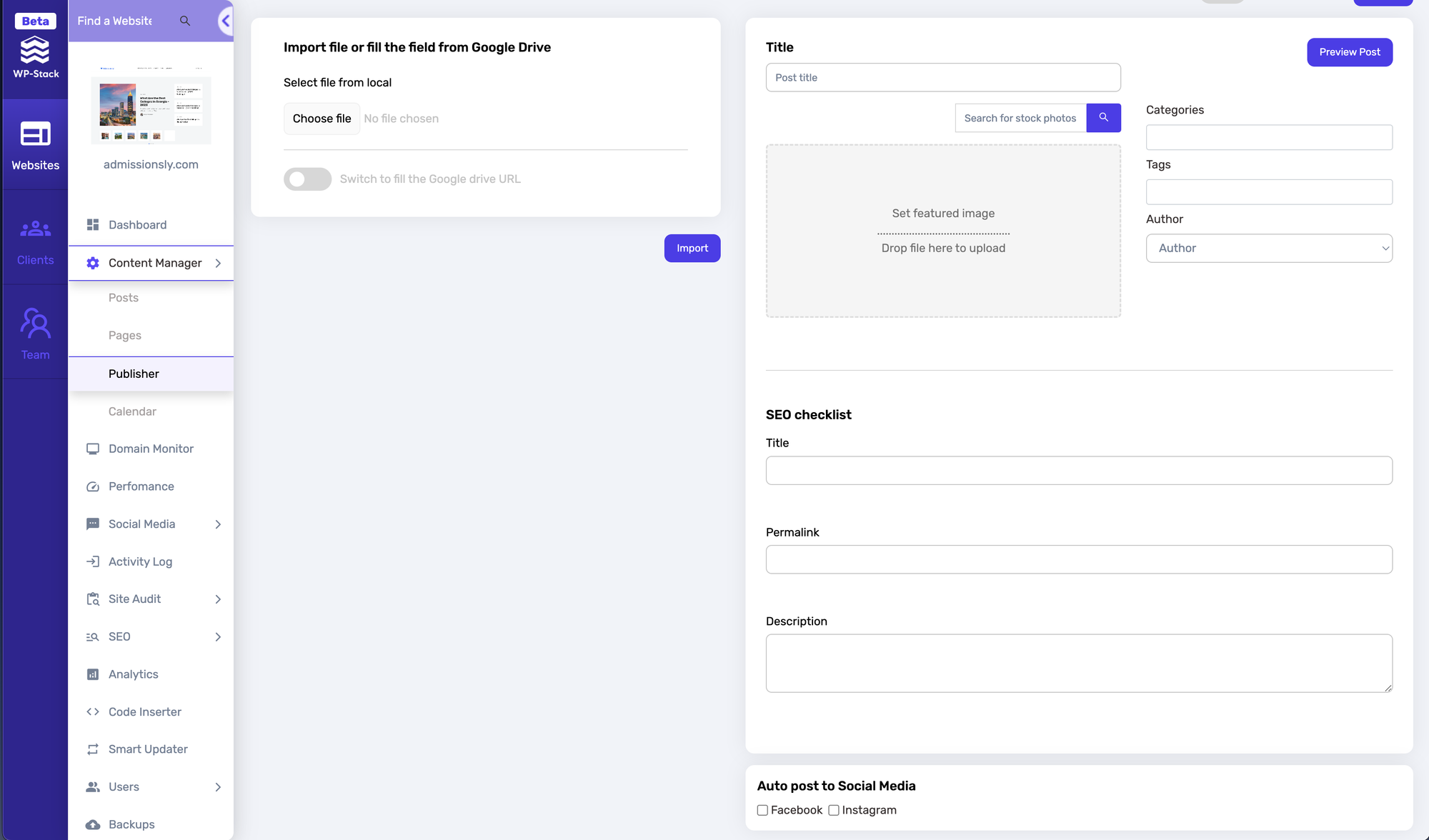Image resolution: width=1429 pixels, height=840 pixels.
Task: Click the Social Media sidebar icon
Action: coord(92,524)
